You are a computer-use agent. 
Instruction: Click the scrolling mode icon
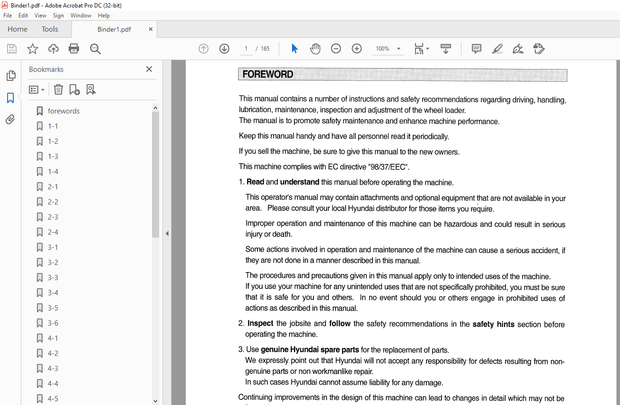(446, 49)
